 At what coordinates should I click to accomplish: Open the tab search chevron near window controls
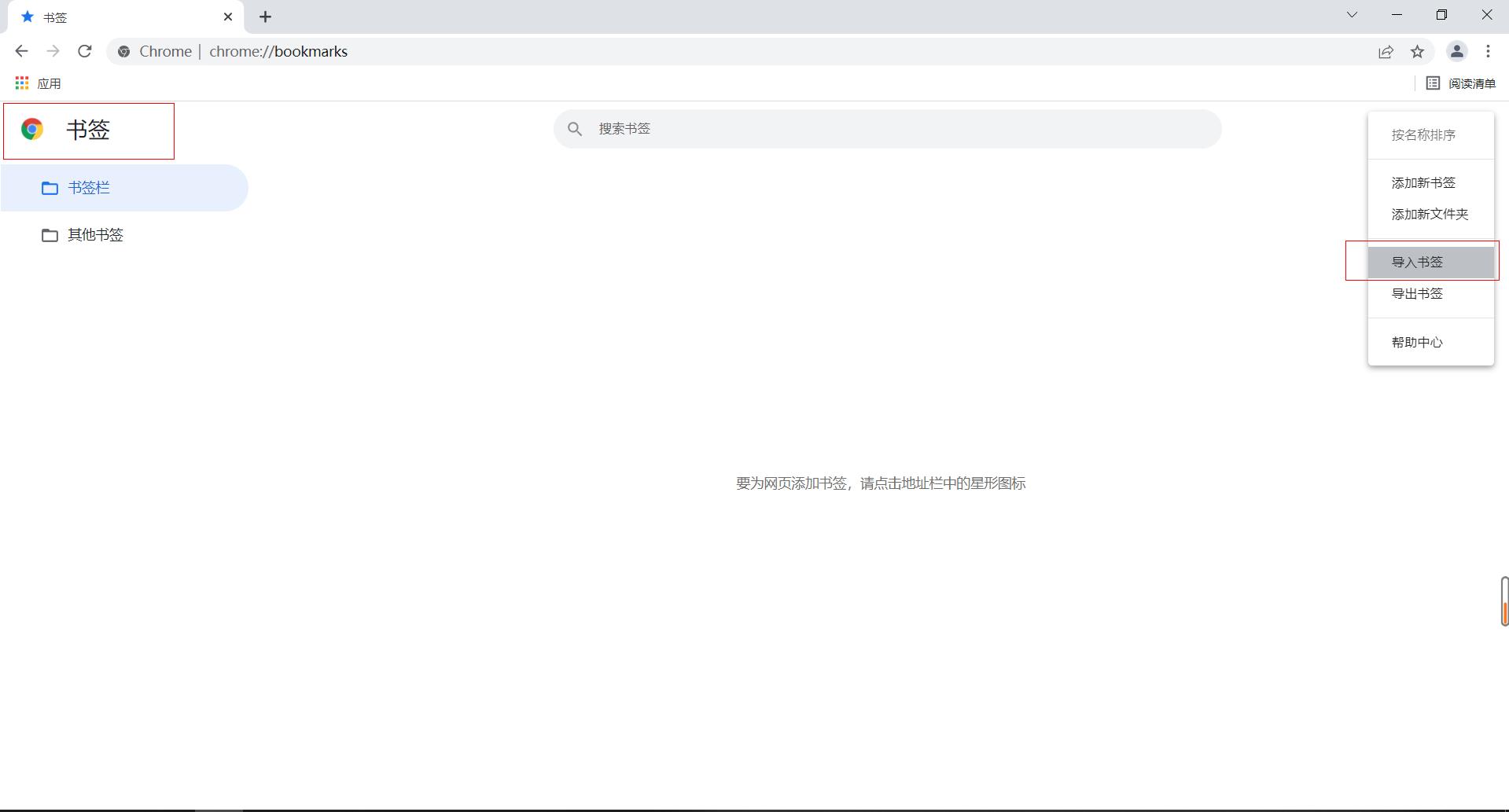click(x=1352, y=14)
